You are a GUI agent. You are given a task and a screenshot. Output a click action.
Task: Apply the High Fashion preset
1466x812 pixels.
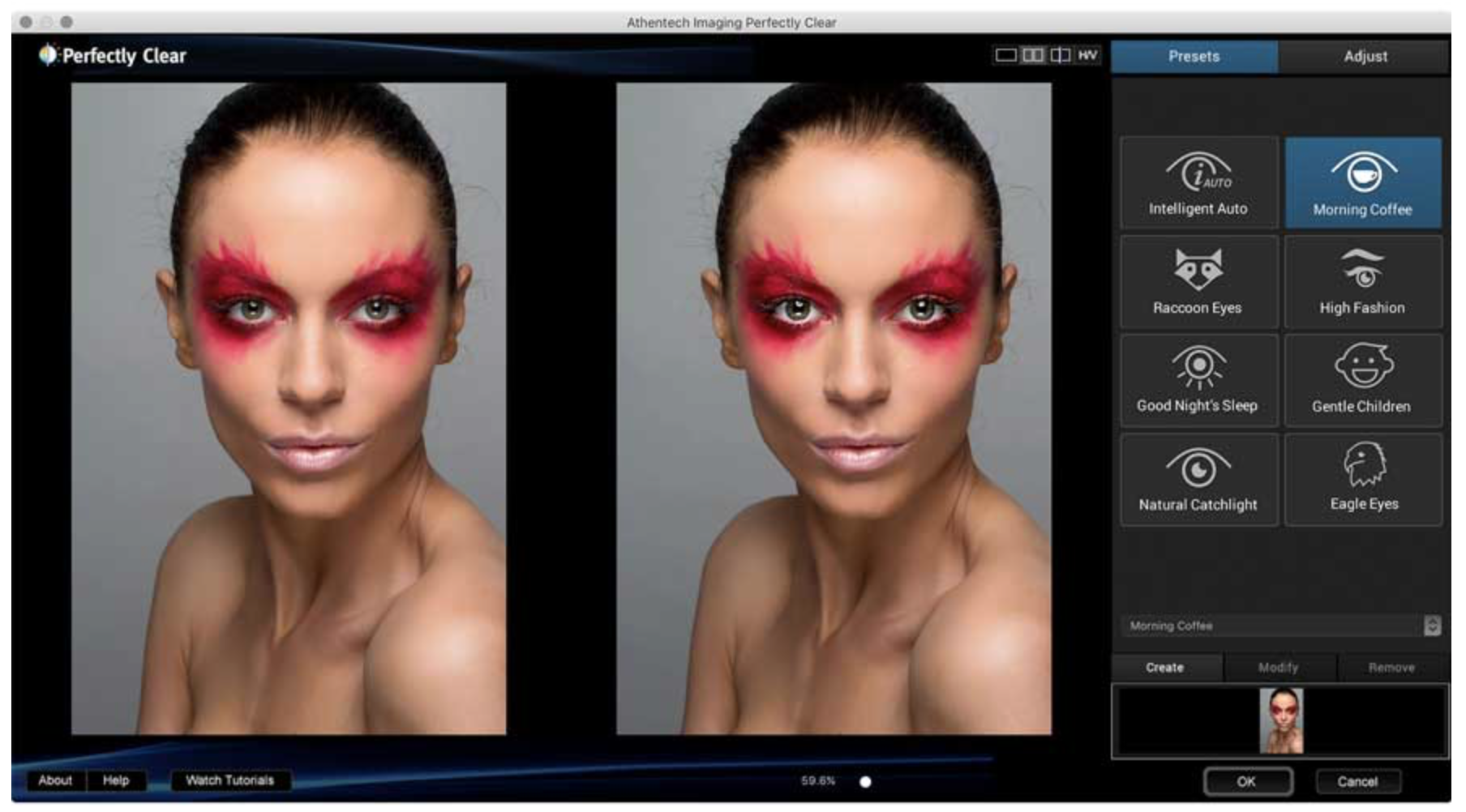(1363, 281)
